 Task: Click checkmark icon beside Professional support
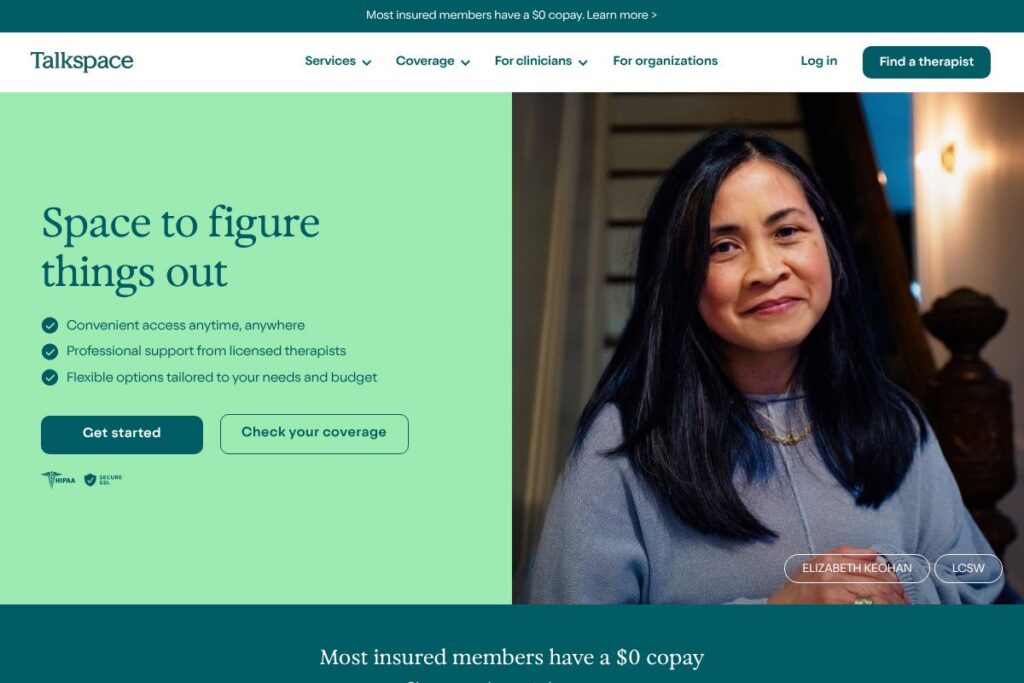[50, 351]
